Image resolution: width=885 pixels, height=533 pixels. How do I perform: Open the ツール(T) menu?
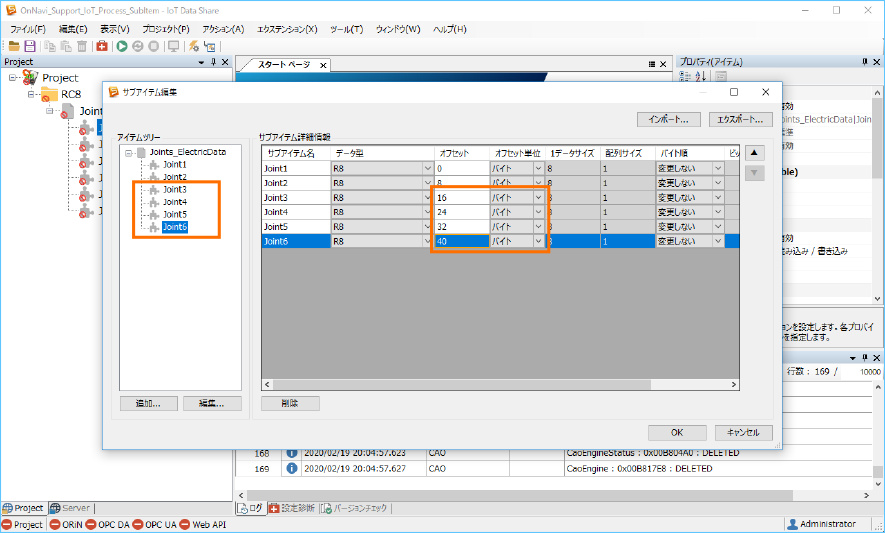[345, 29]
